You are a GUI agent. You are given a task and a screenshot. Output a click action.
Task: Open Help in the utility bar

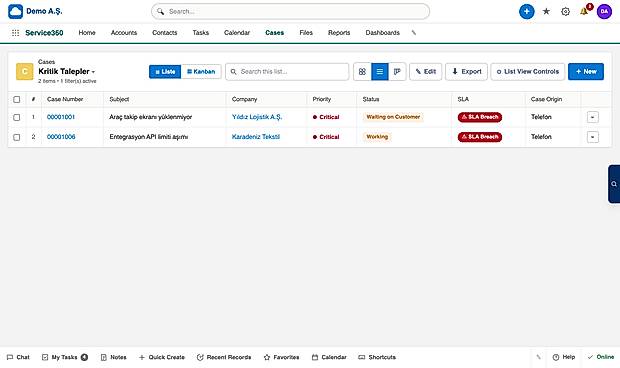click(563, 357)
